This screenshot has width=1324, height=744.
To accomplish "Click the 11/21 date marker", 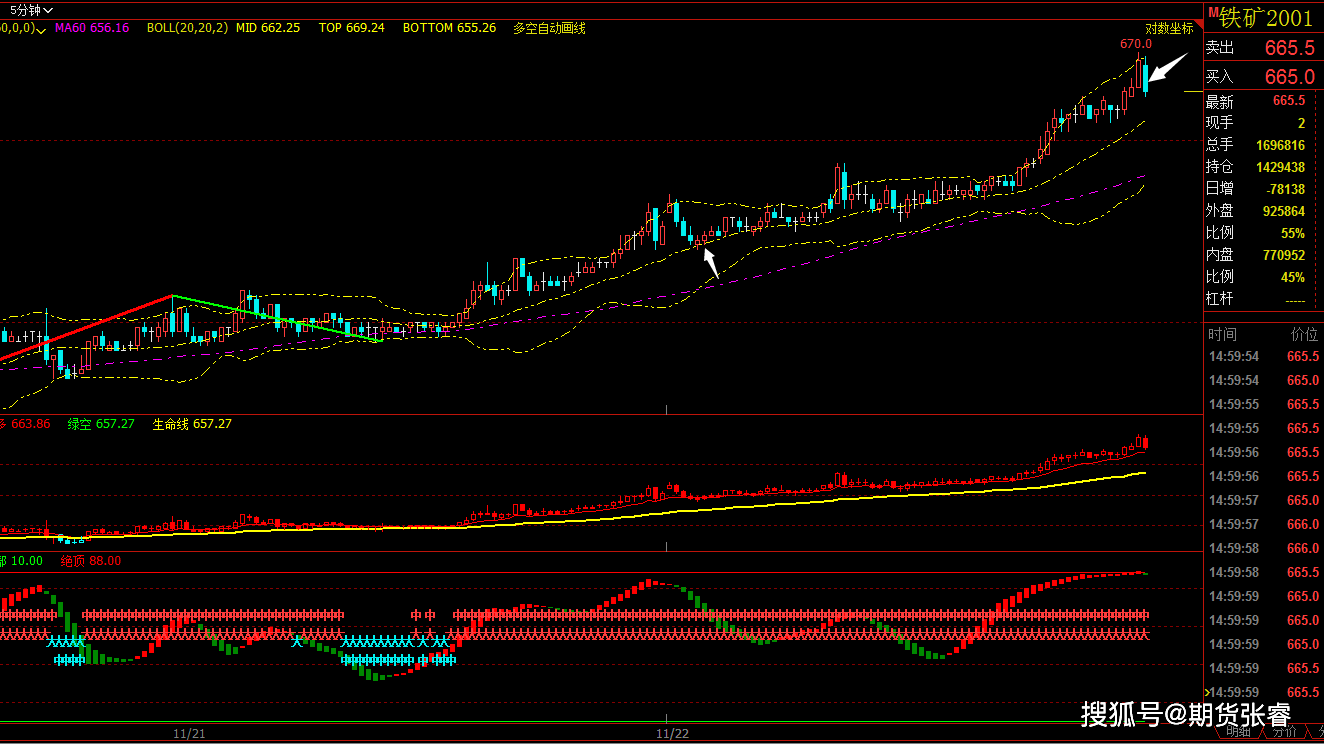I will tap(189, 733).
